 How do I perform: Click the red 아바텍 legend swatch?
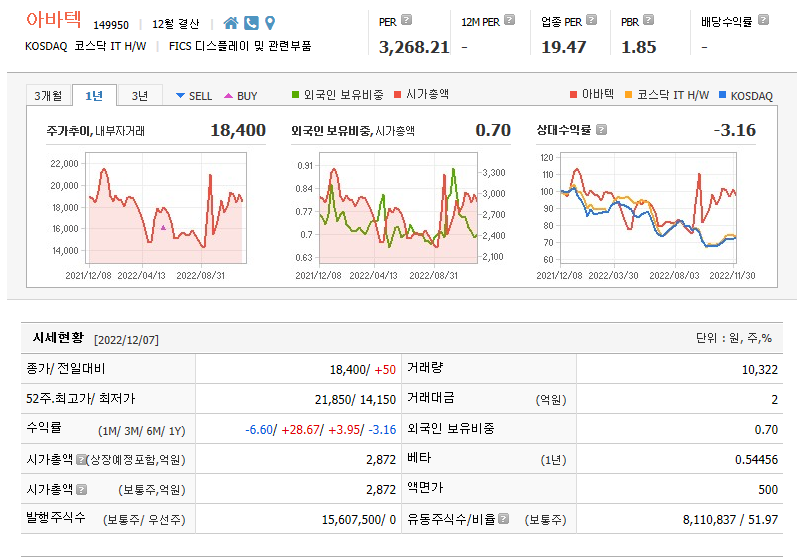click(573, 94)
